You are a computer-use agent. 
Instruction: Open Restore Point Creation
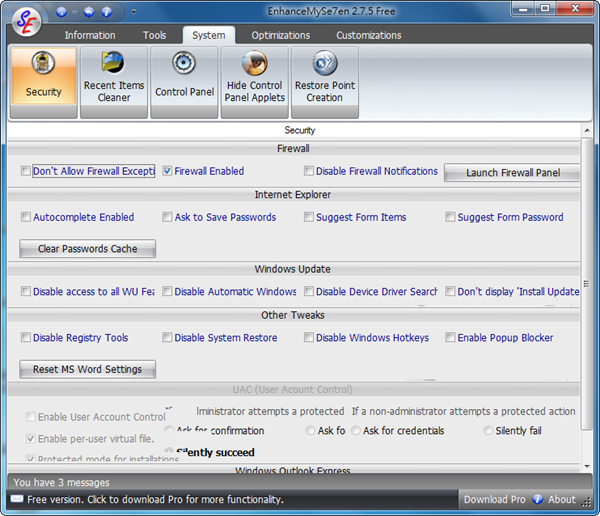(x=325, y=82)
